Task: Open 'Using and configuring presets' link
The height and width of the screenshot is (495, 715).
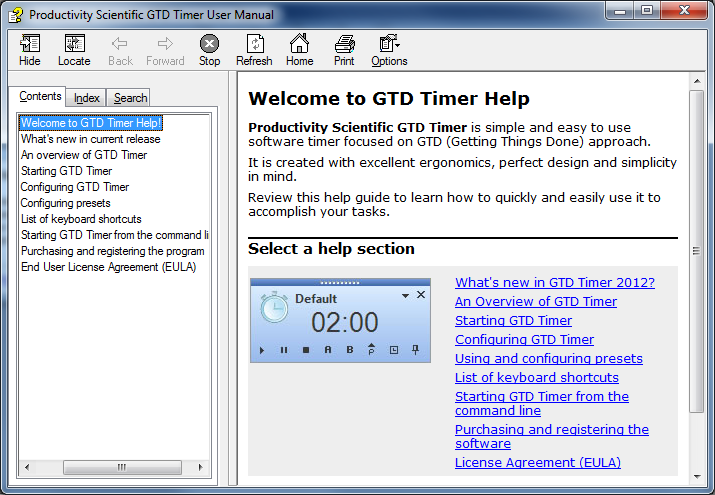Action: [x=549, y=359]
